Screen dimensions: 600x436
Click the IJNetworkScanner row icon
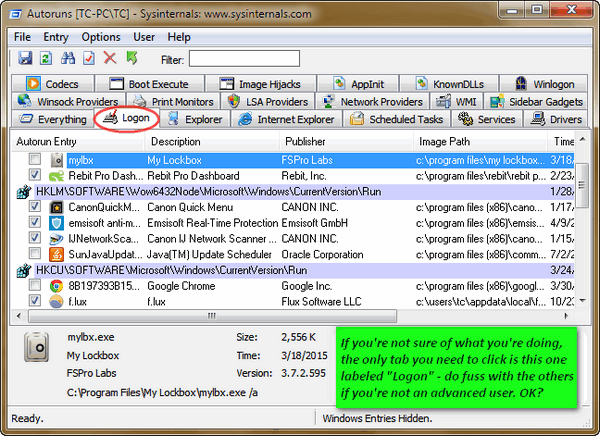[x=57, y=239]
